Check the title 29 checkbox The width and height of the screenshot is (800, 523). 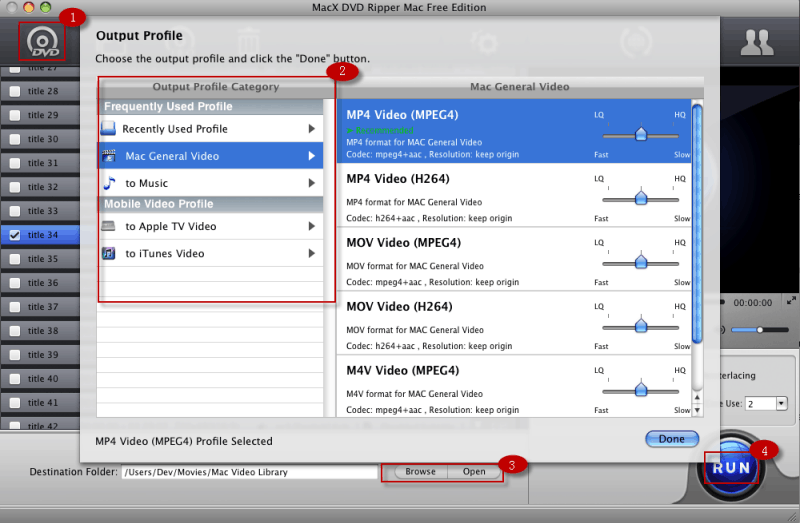pyautogui.click(x=15, y=115)
